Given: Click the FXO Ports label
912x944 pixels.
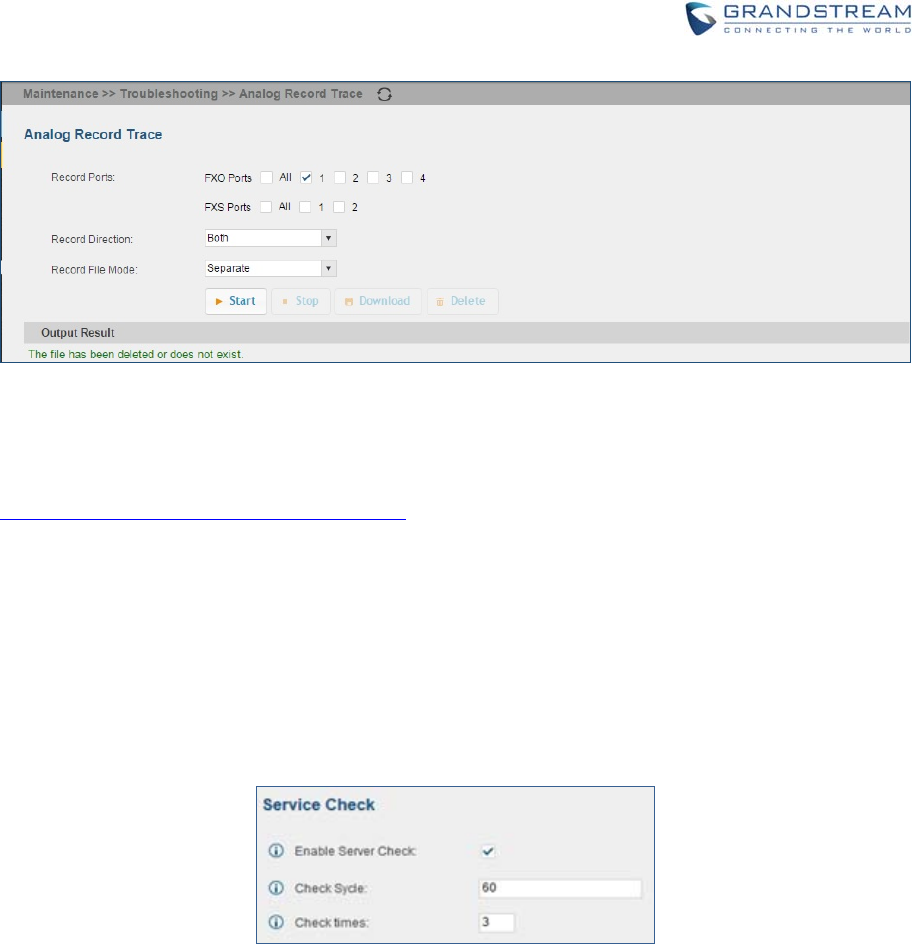Looking at the screenshot, I should click(x=228, y=178).
